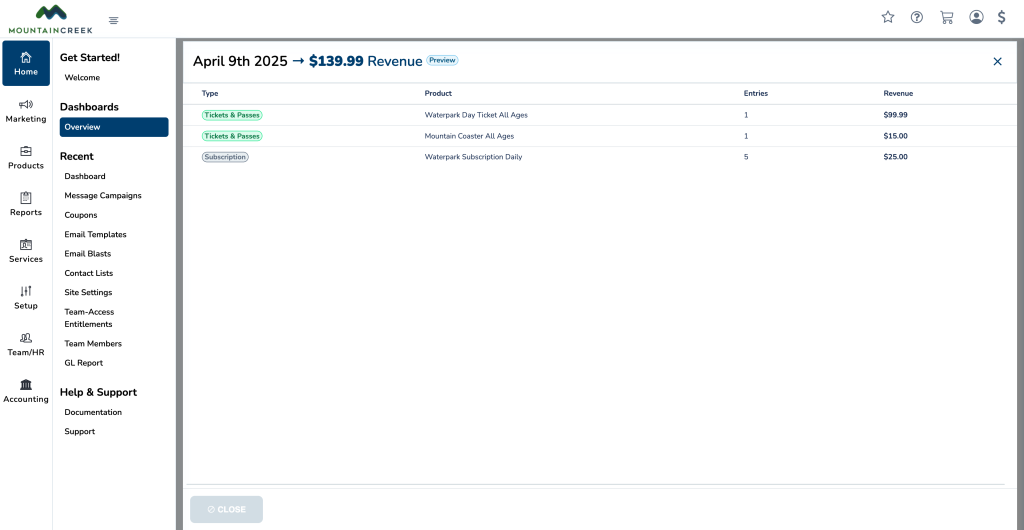Click the Entries column header
This screenshot has height=530, width=1024.
(x=756, y=93)
